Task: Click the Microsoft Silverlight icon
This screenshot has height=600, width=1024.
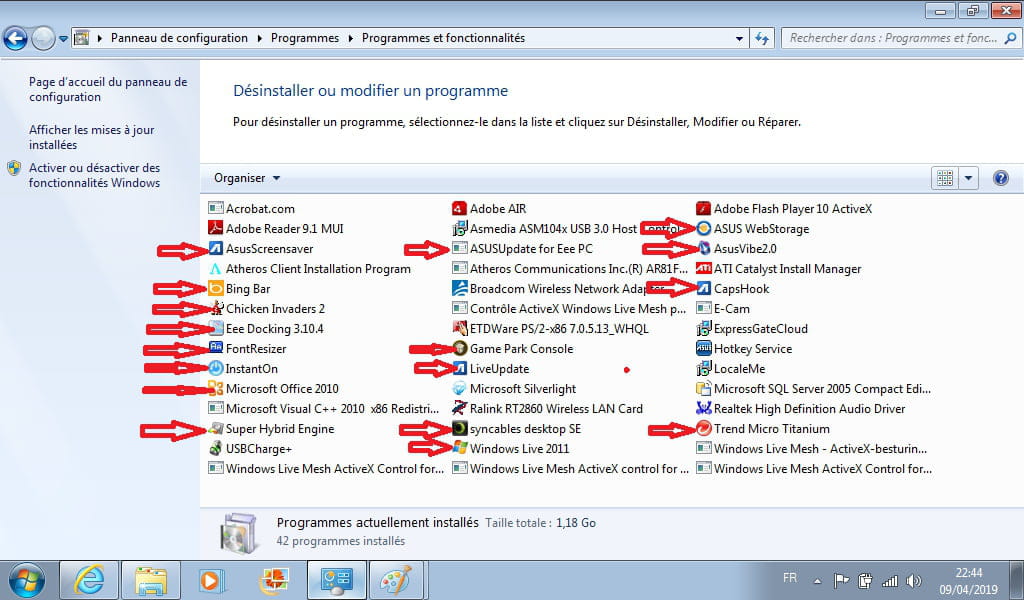Action: pyautogui.click(x=459, y=388)
